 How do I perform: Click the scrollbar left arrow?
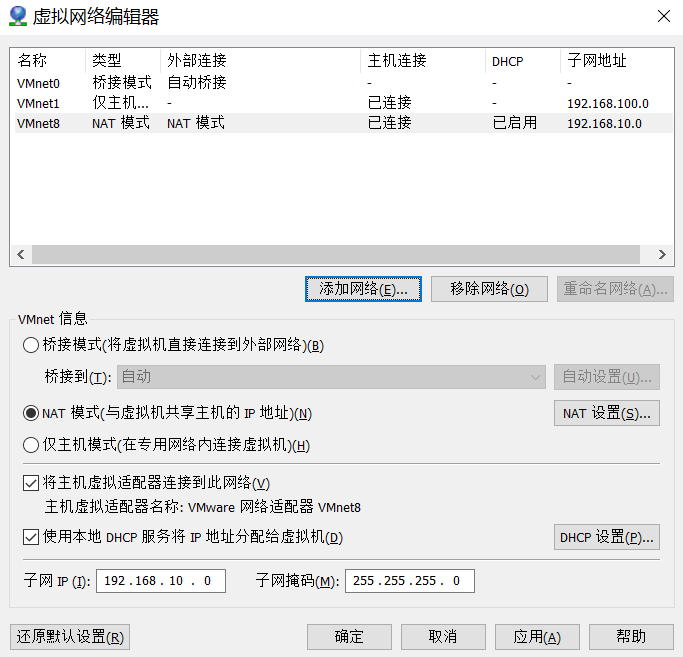click(x=20, y=254)
